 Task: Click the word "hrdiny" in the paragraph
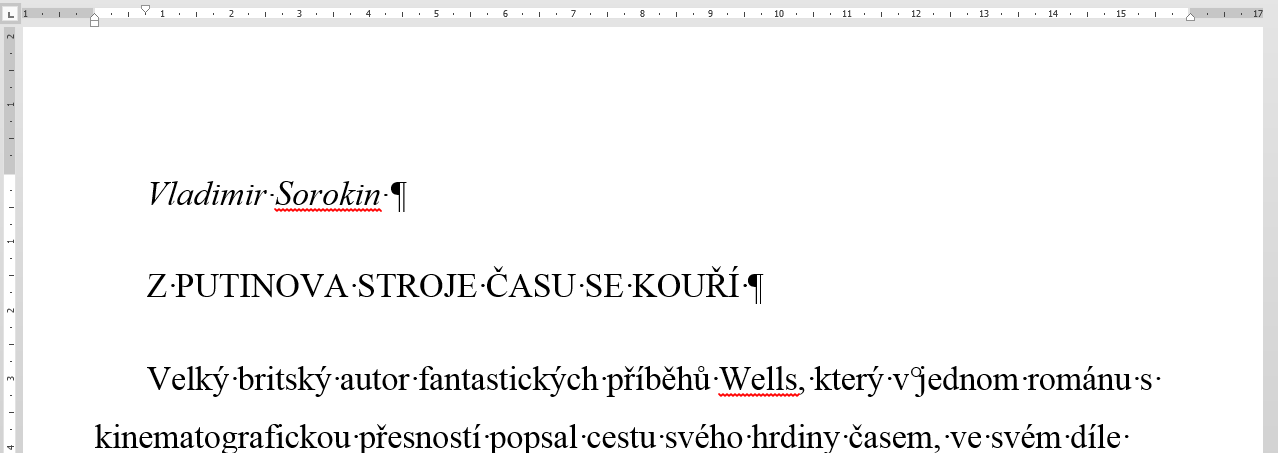click(x=794, y=438)
